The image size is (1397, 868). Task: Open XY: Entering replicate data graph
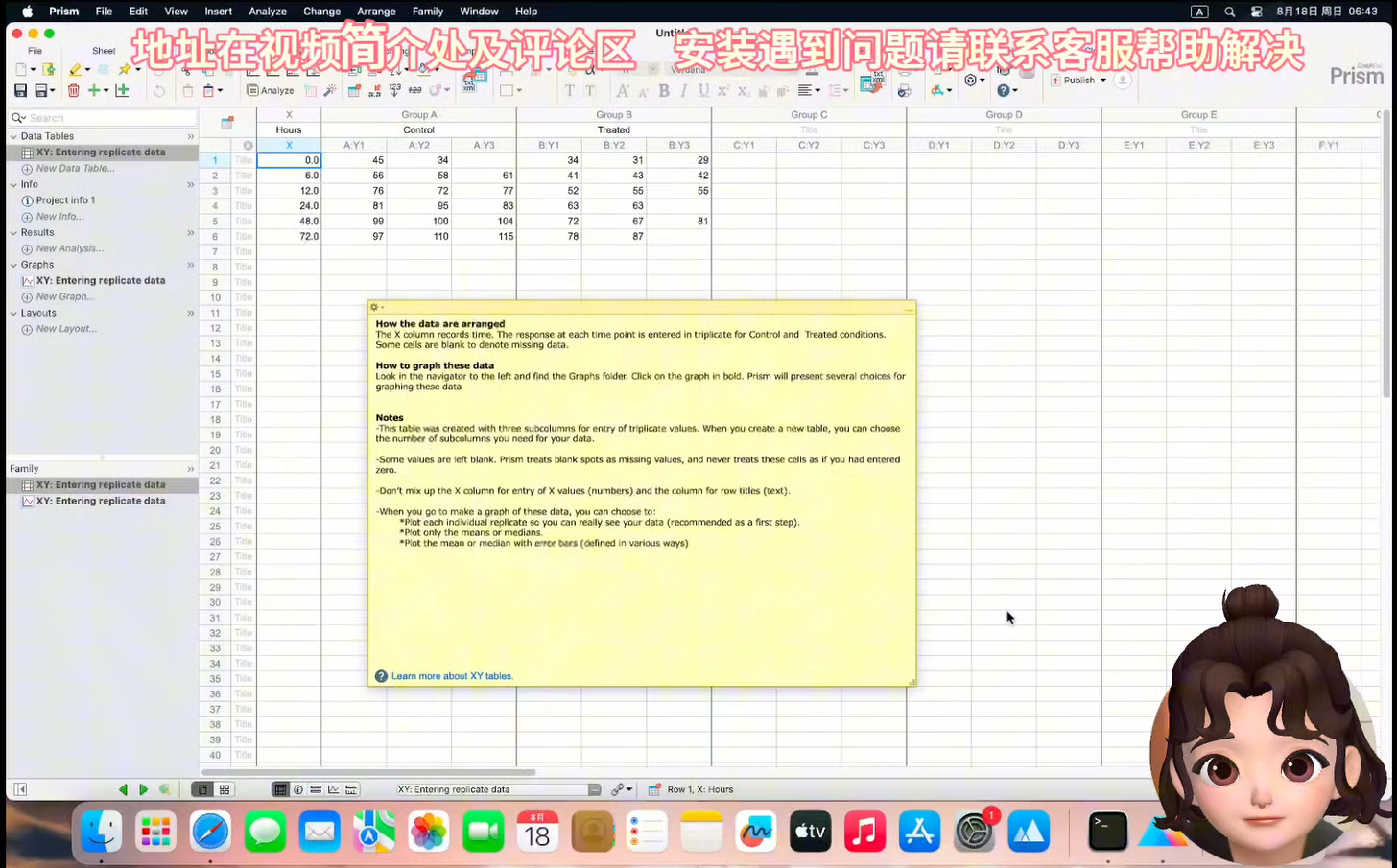tap(101, 281)
